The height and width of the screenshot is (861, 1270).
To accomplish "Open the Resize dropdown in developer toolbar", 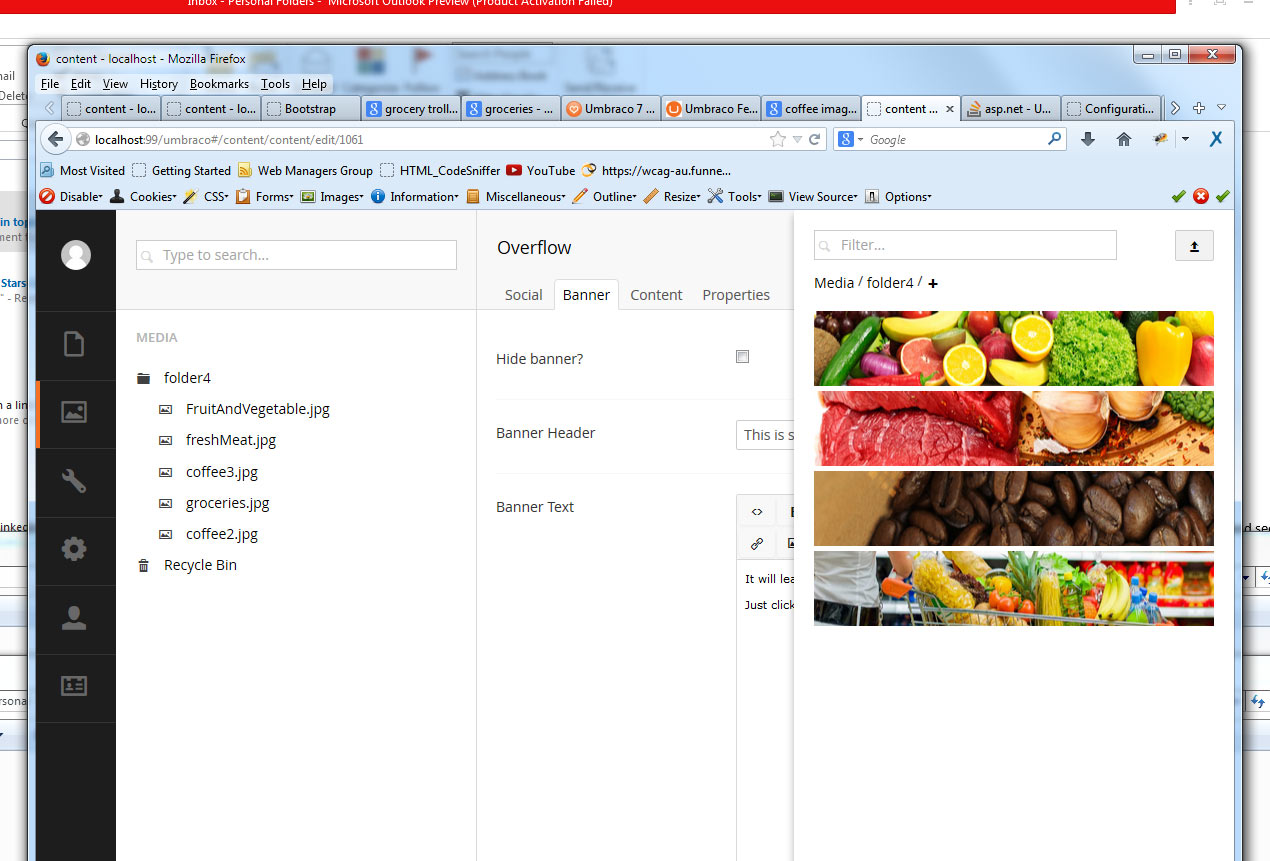I will click(672, 197).
